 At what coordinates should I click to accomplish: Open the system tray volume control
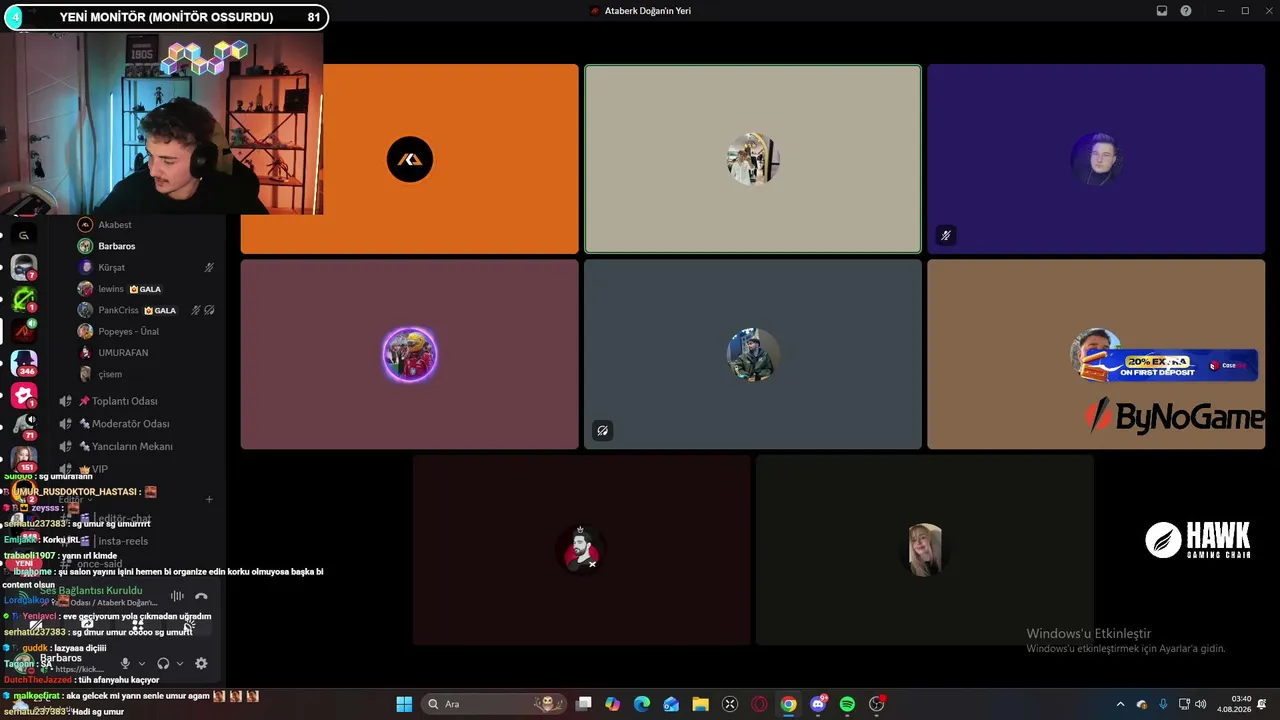1200,704
